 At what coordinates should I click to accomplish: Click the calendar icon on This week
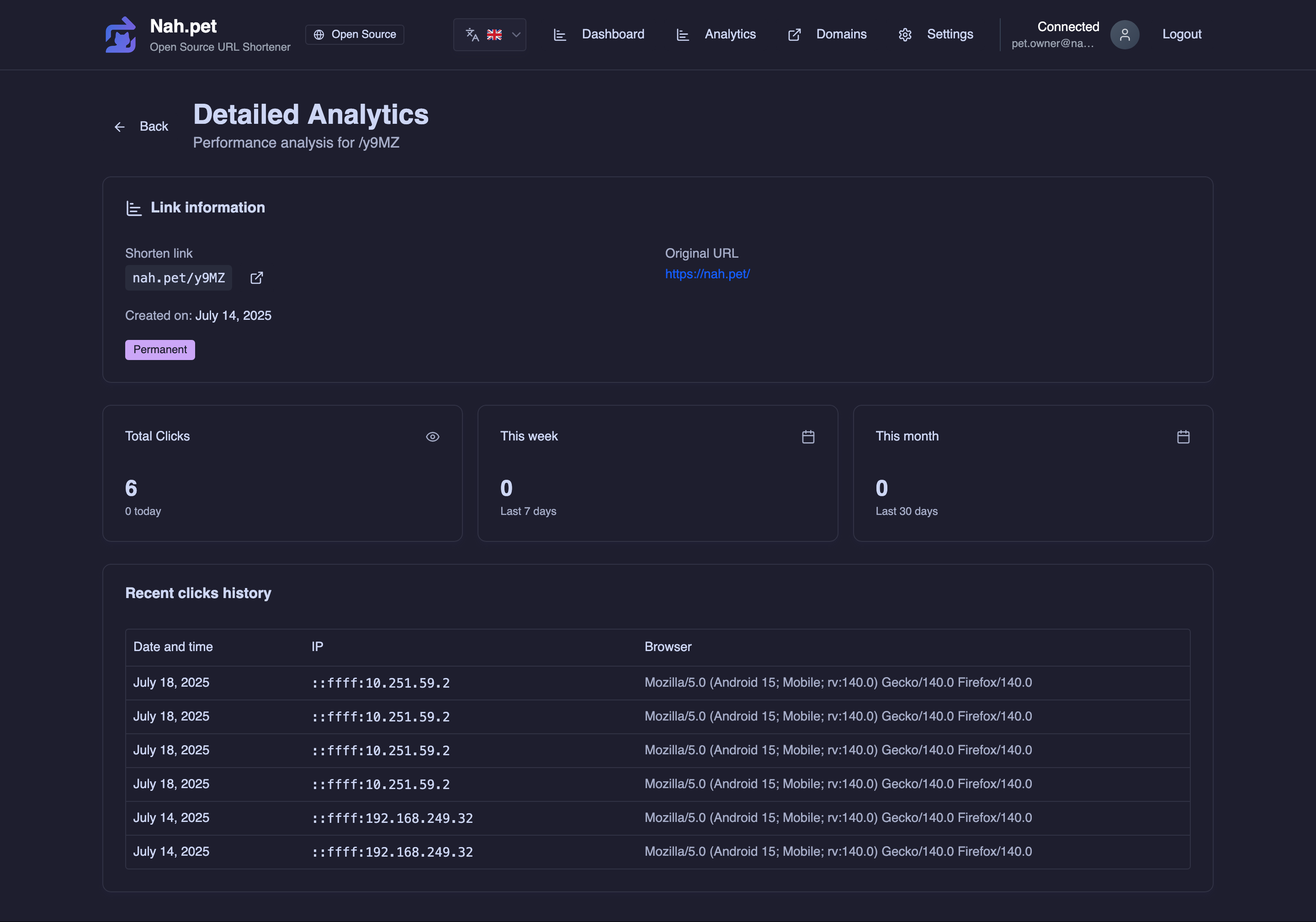(808, 437)
